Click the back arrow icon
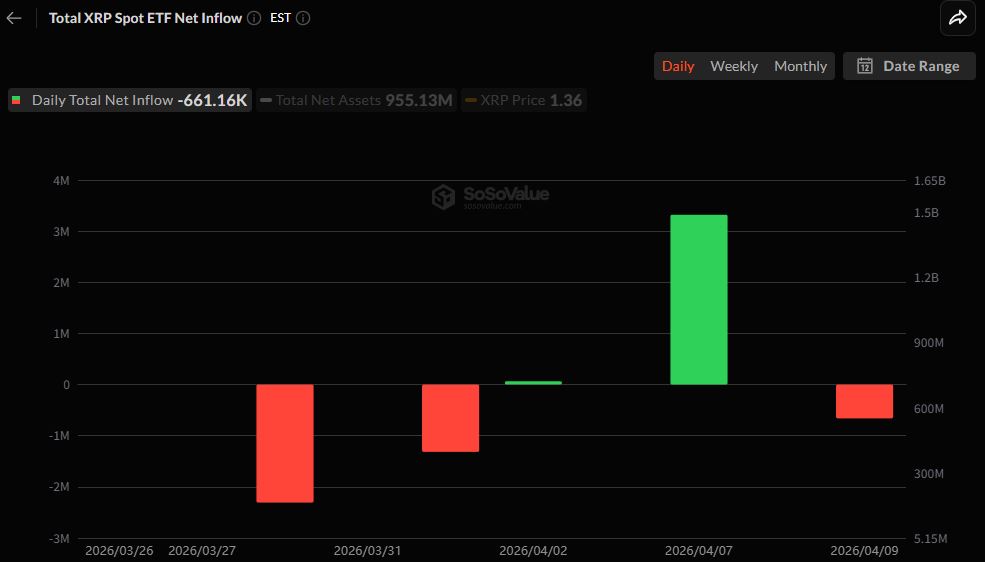Viewport: 985px width, 562px height. (14, 18)
